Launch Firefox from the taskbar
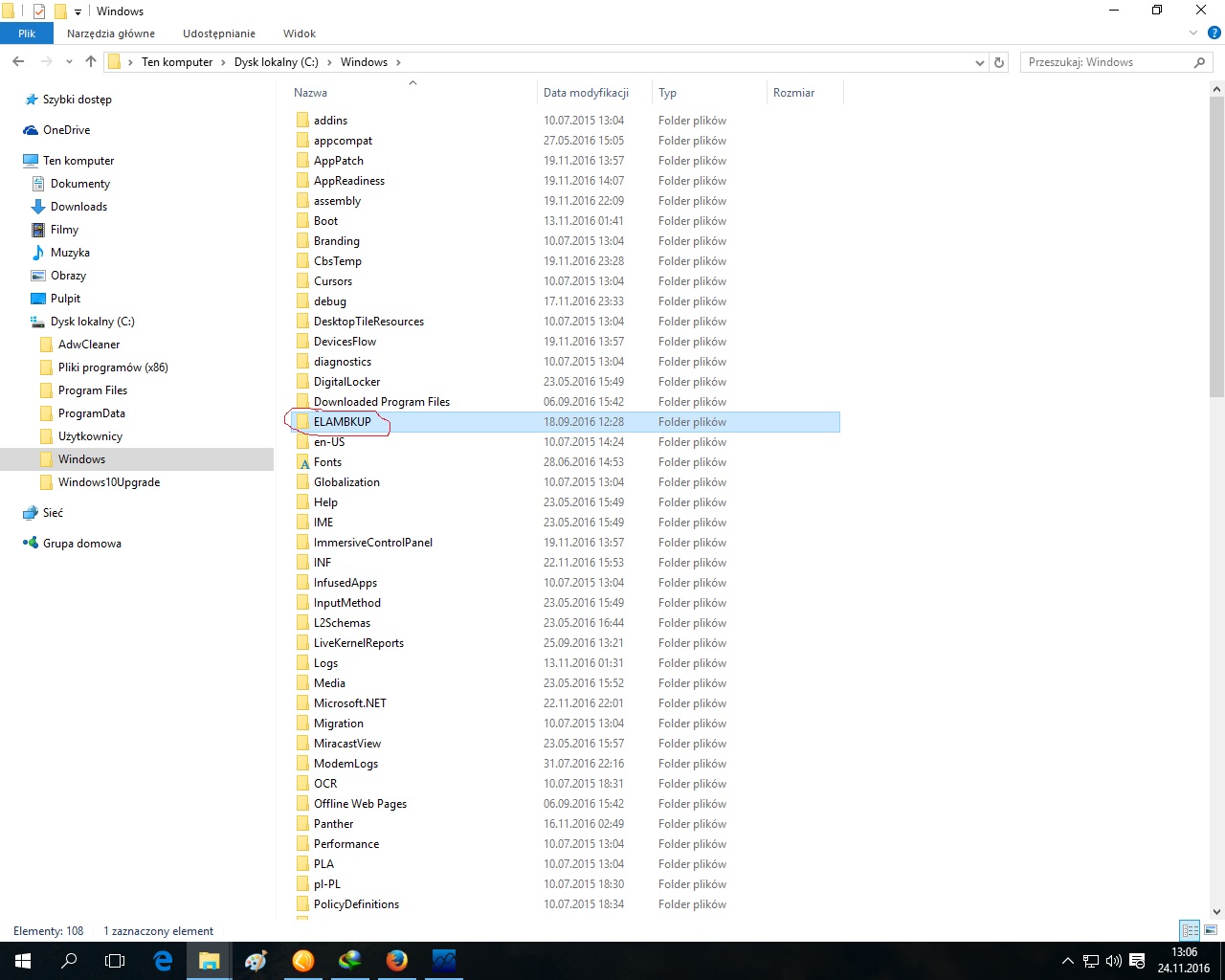Screen dimensions: 1225x980 tap(396, 960)
